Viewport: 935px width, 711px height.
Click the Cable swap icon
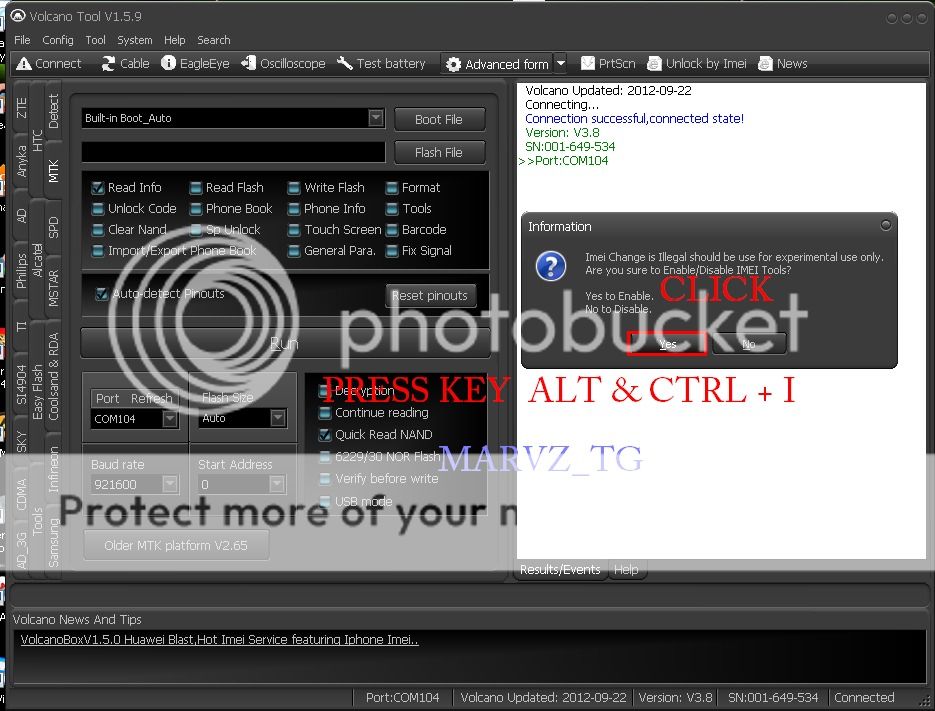point(108,63)
